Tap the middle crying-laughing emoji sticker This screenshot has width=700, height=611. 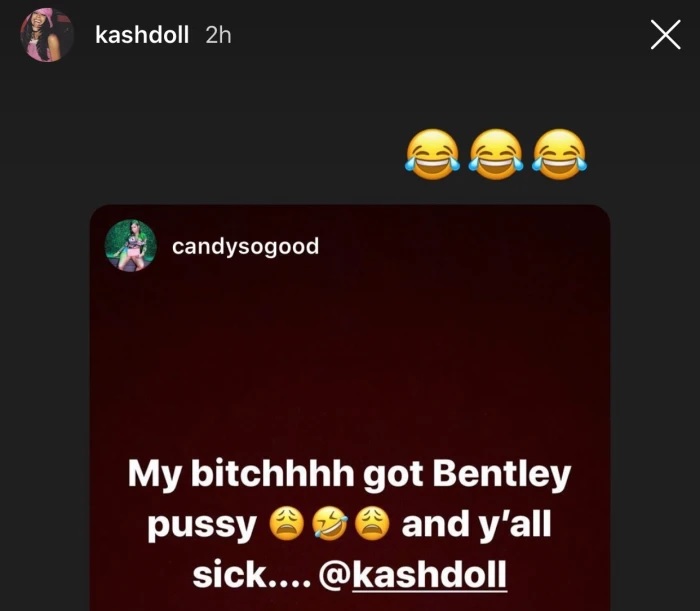pos(496,154)
